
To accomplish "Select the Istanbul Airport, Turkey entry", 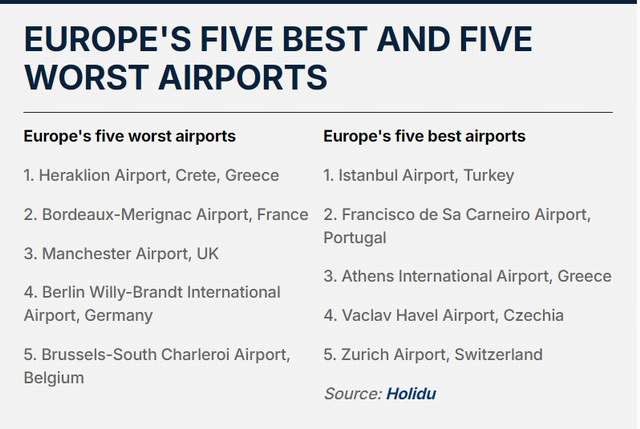I will [x=419, y=176].
